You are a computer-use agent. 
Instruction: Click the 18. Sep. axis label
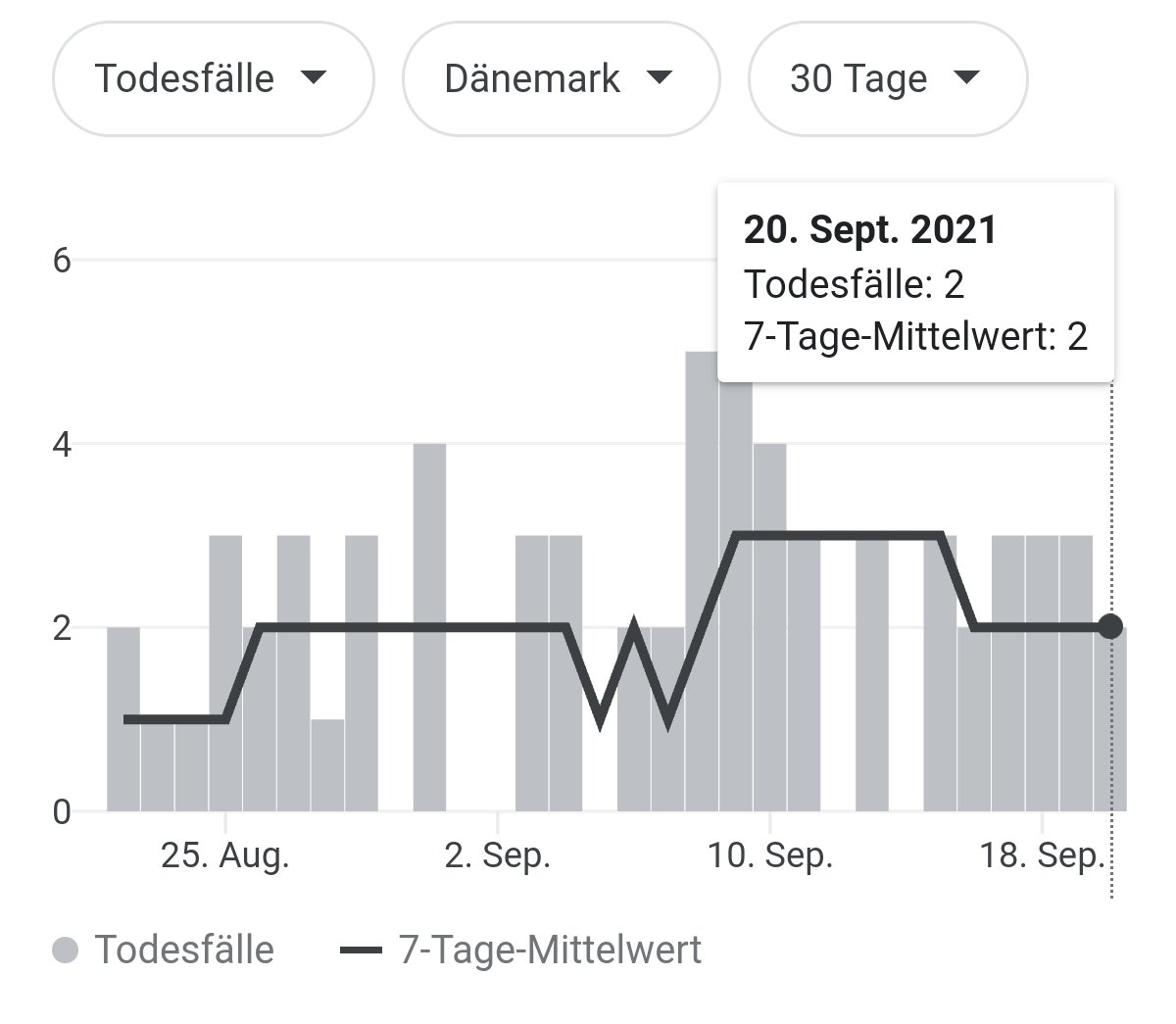click(1043, 855)
